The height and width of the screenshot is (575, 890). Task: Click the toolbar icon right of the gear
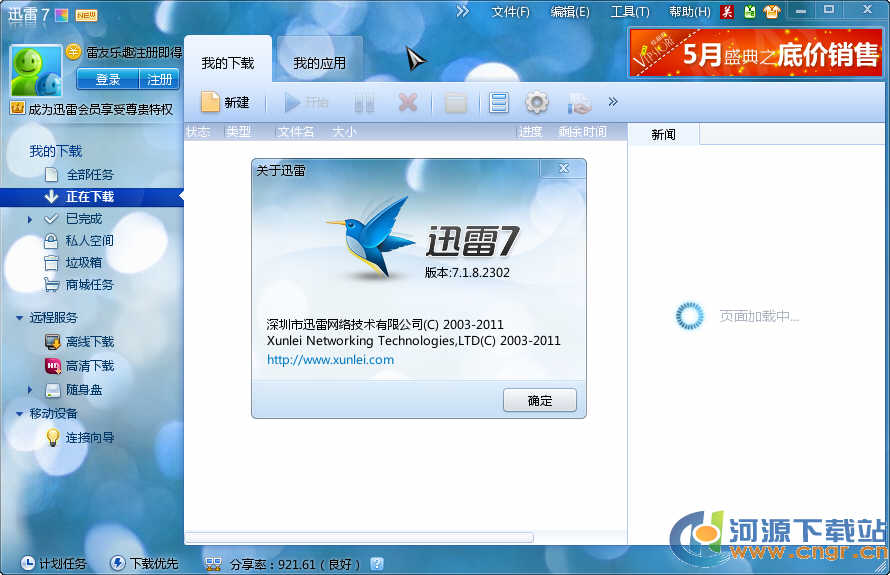click(x=580, y=103)
